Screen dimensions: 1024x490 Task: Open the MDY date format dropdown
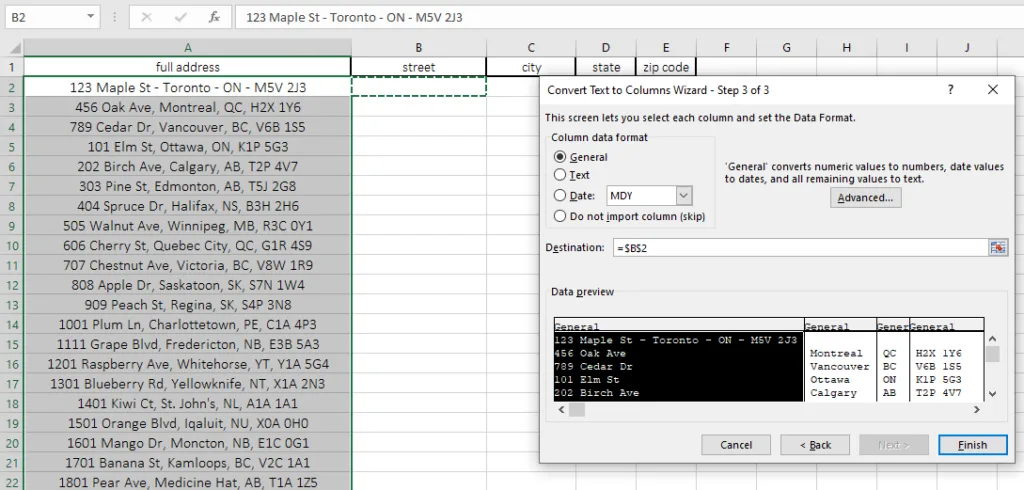pyautogui.click(x=684, y=195)
